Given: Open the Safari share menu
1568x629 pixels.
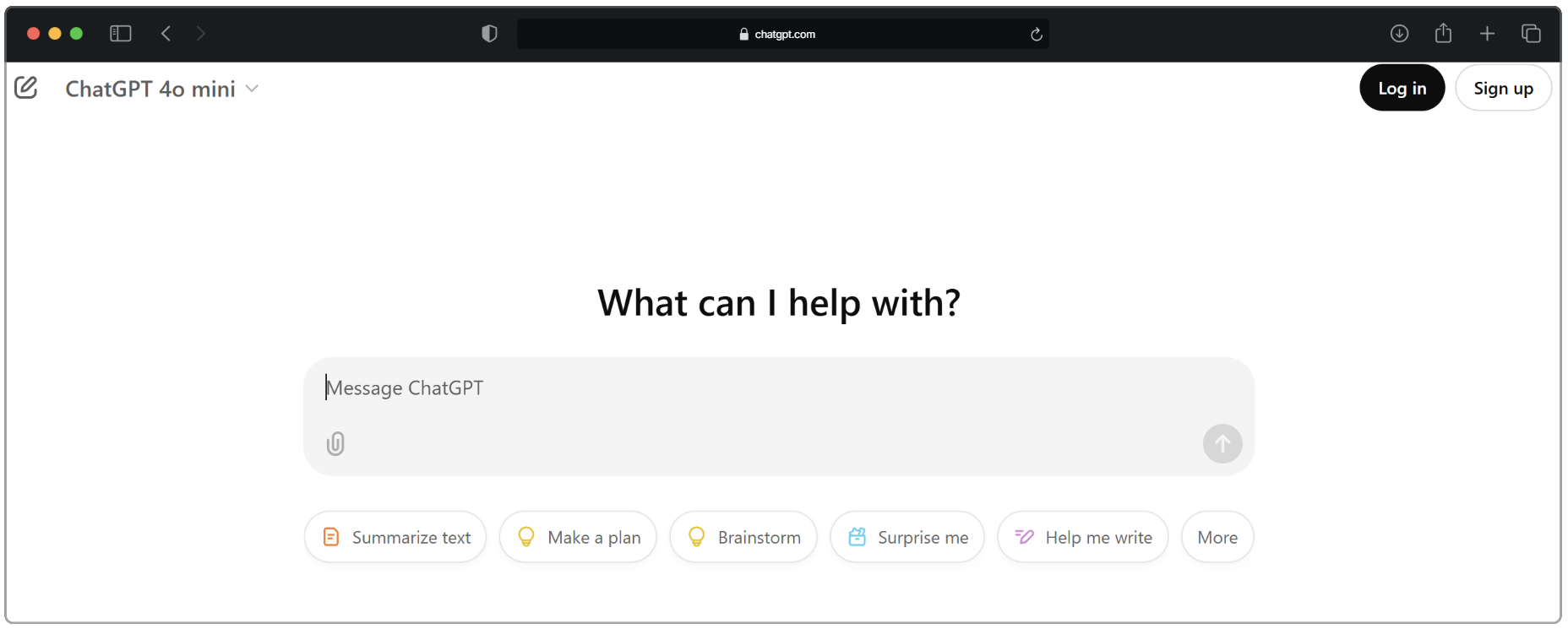Looking at the screenshot, I should tap(1443, 33).
